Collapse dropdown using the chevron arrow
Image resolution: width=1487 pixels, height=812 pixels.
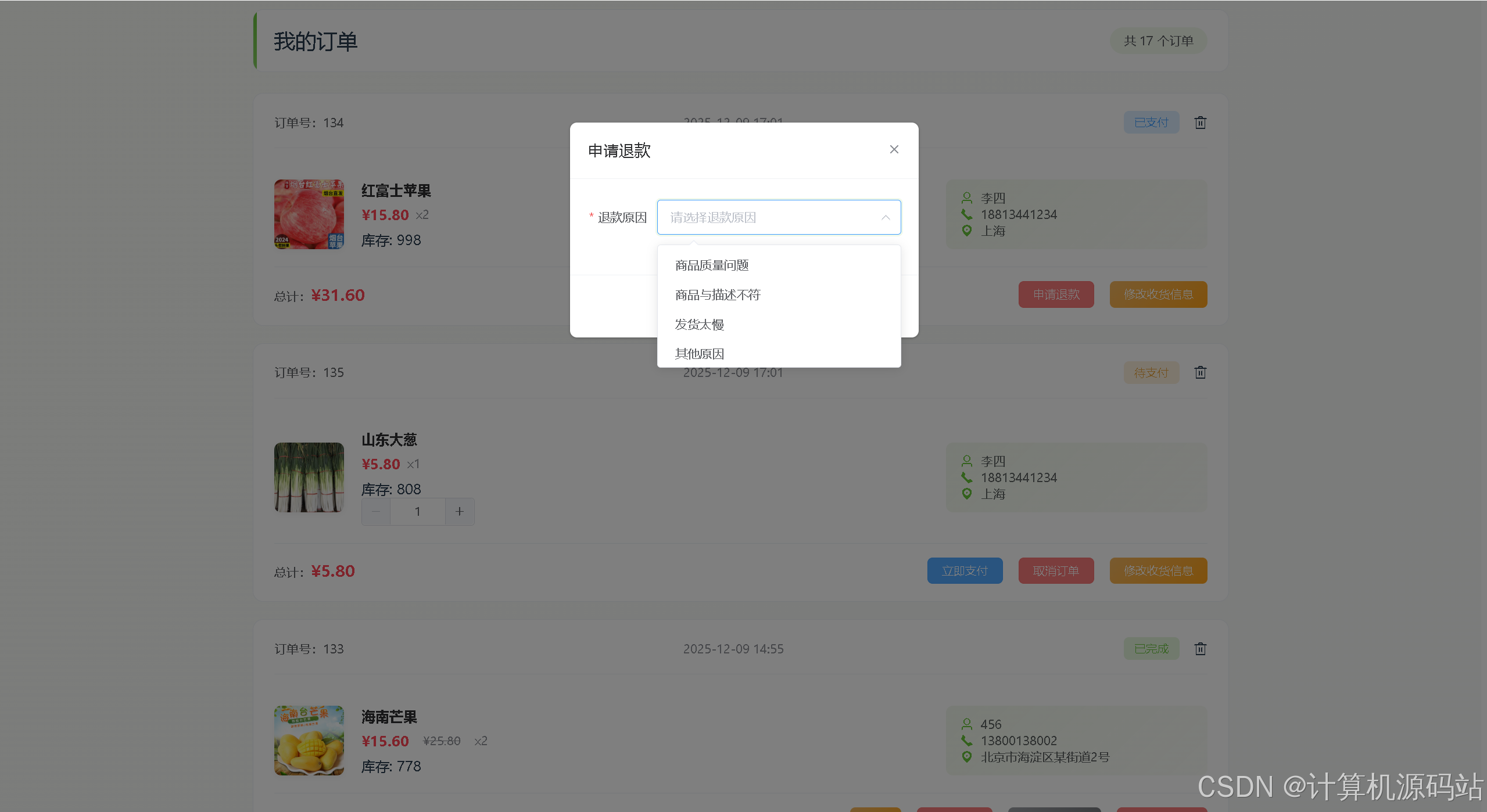point(885,218)
